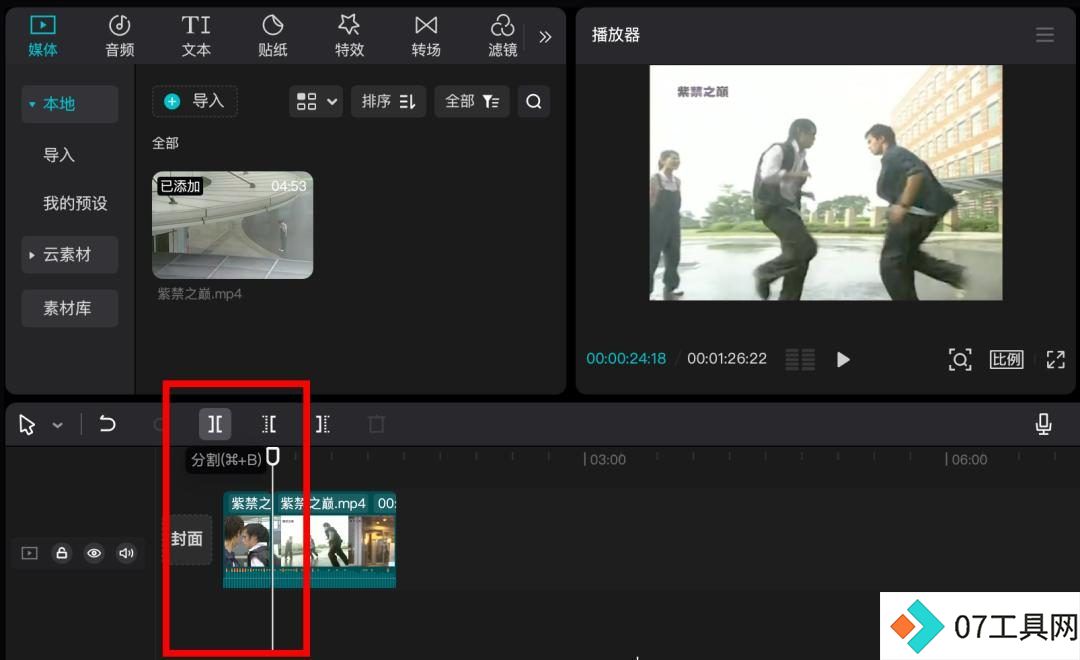The image size is (1080, 660).
Task: Open the selection tool dropdown arrow
Action: pyautogui.click(x=58, y=425)
